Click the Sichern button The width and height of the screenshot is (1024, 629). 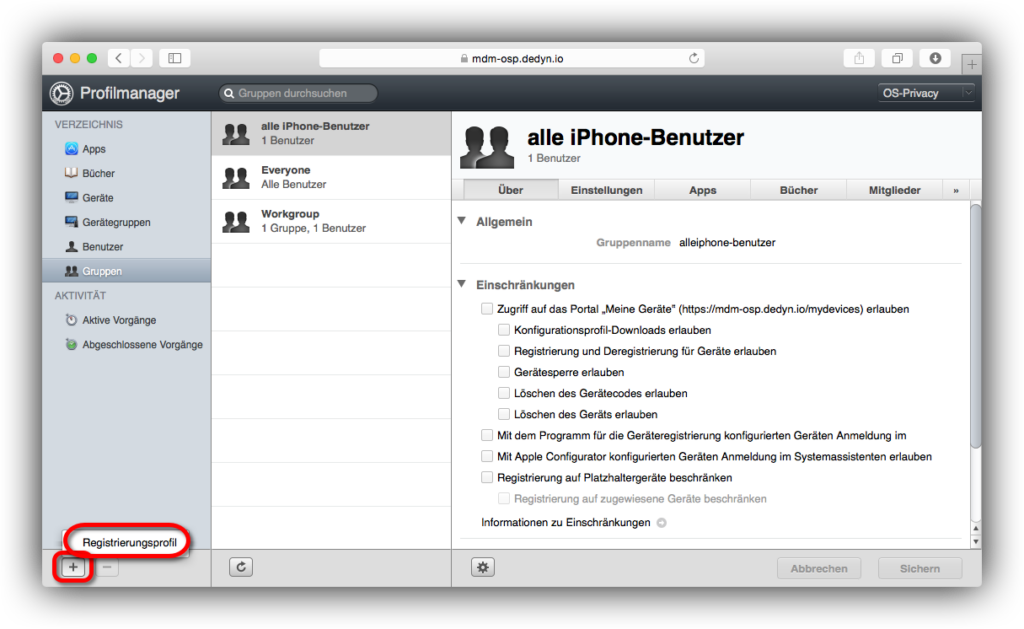[920, 568]
